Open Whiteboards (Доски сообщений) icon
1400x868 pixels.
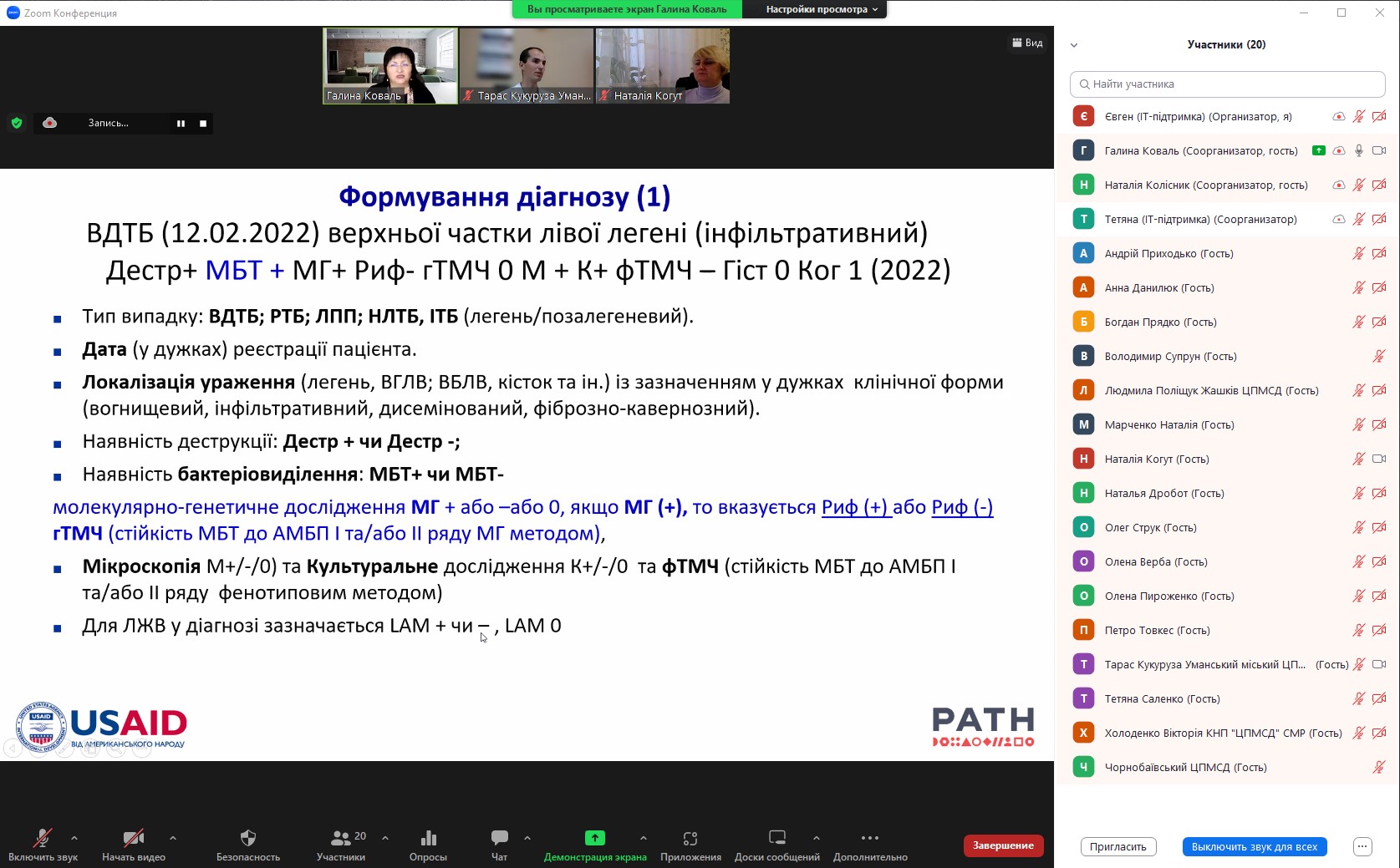(x=776, y=838)
